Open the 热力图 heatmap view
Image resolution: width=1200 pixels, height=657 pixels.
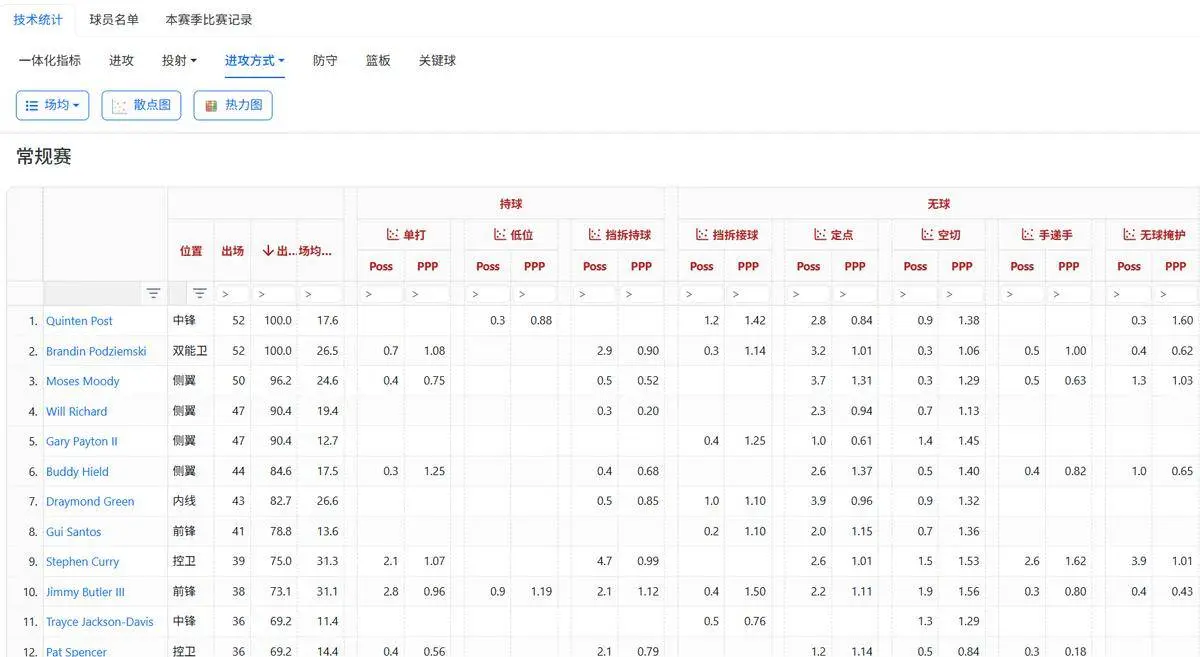point(232,105)
